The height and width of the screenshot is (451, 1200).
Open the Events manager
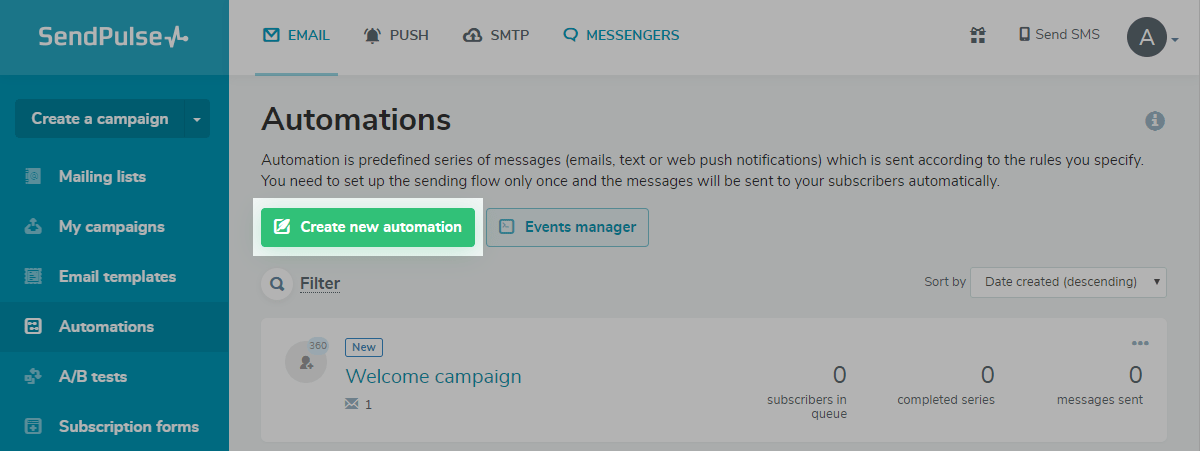567,227
